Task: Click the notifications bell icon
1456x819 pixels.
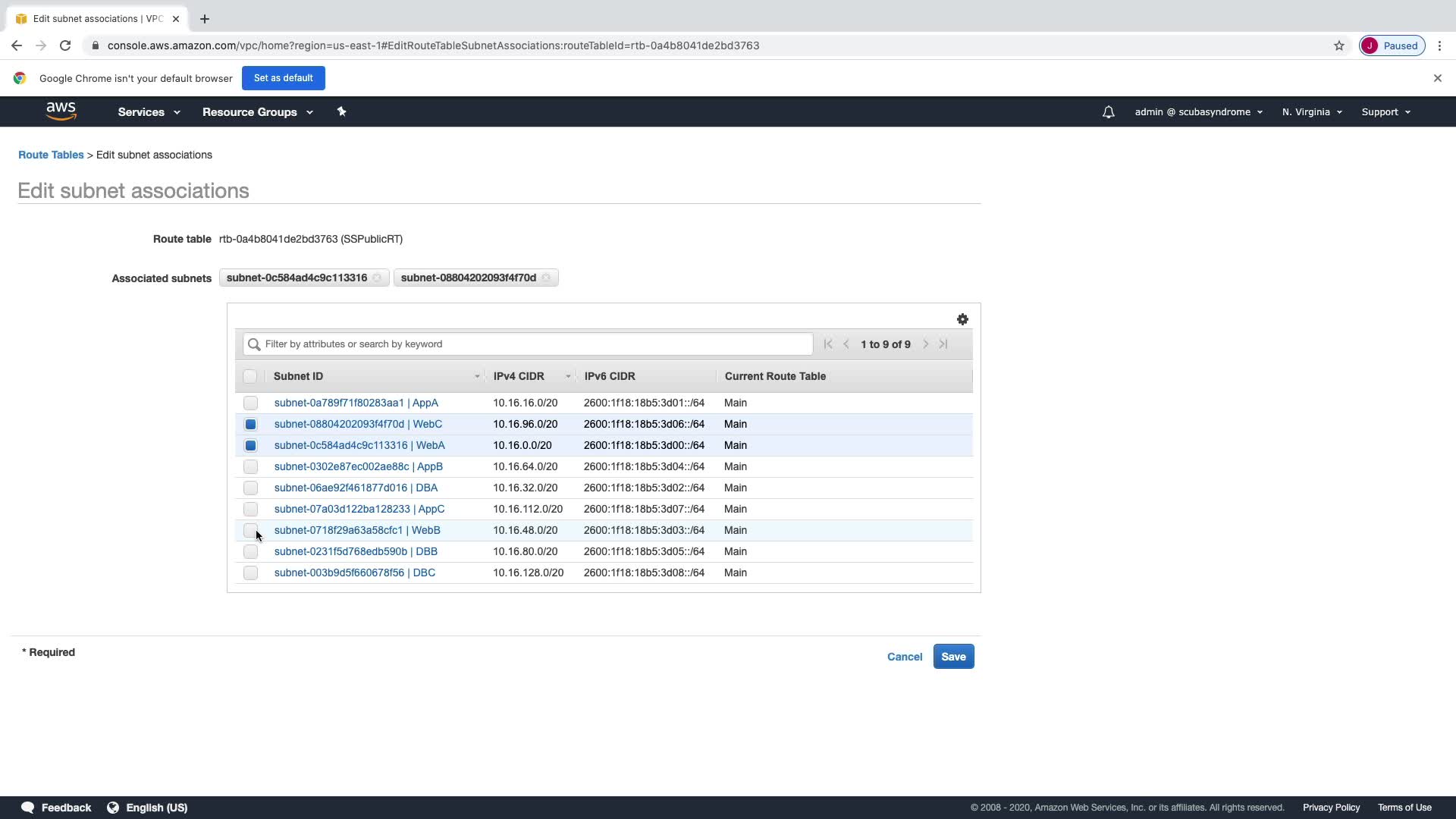Action: 1108,112
